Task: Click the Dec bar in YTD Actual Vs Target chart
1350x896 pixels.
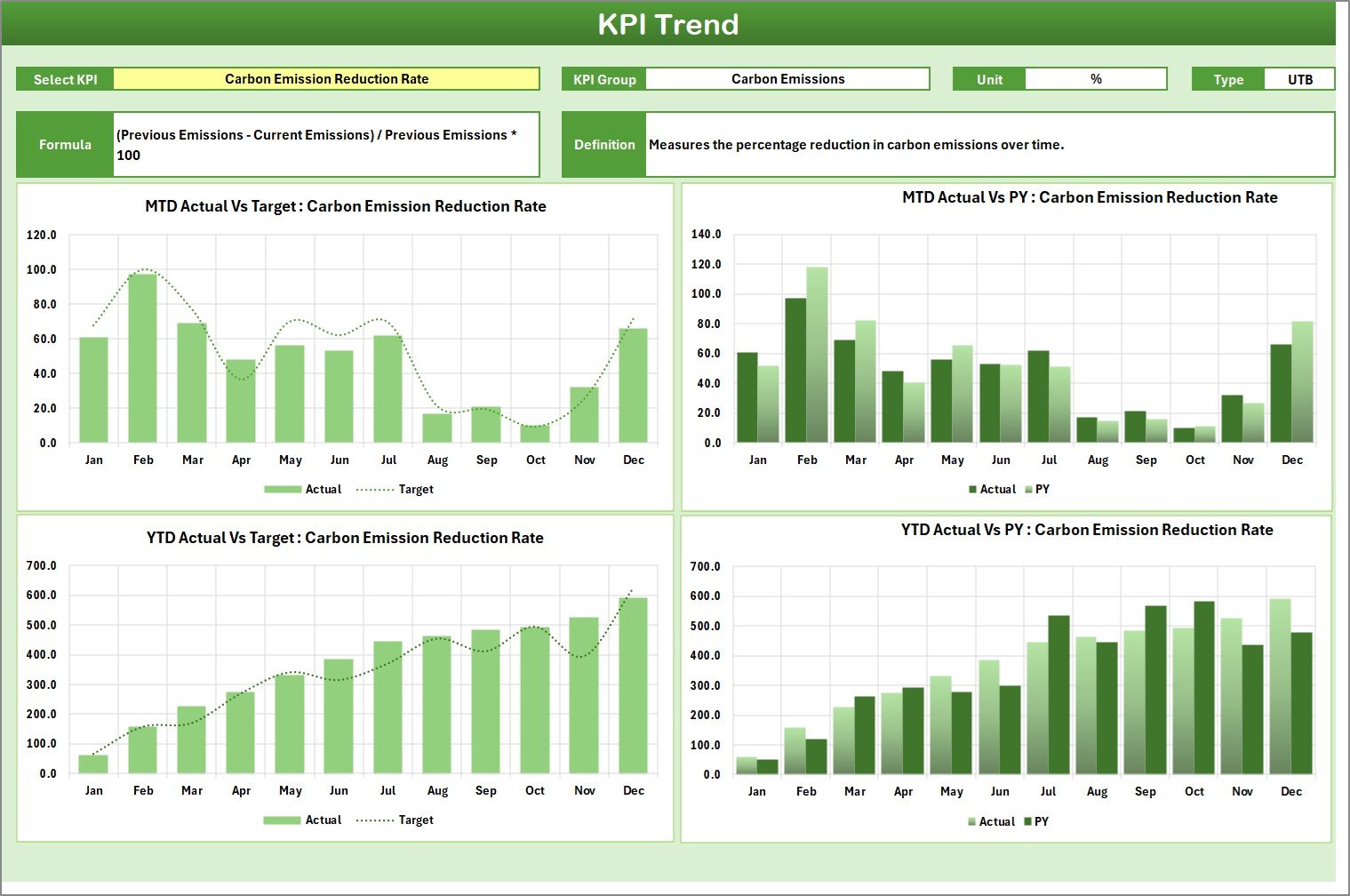Action: (x=633, y=684)
